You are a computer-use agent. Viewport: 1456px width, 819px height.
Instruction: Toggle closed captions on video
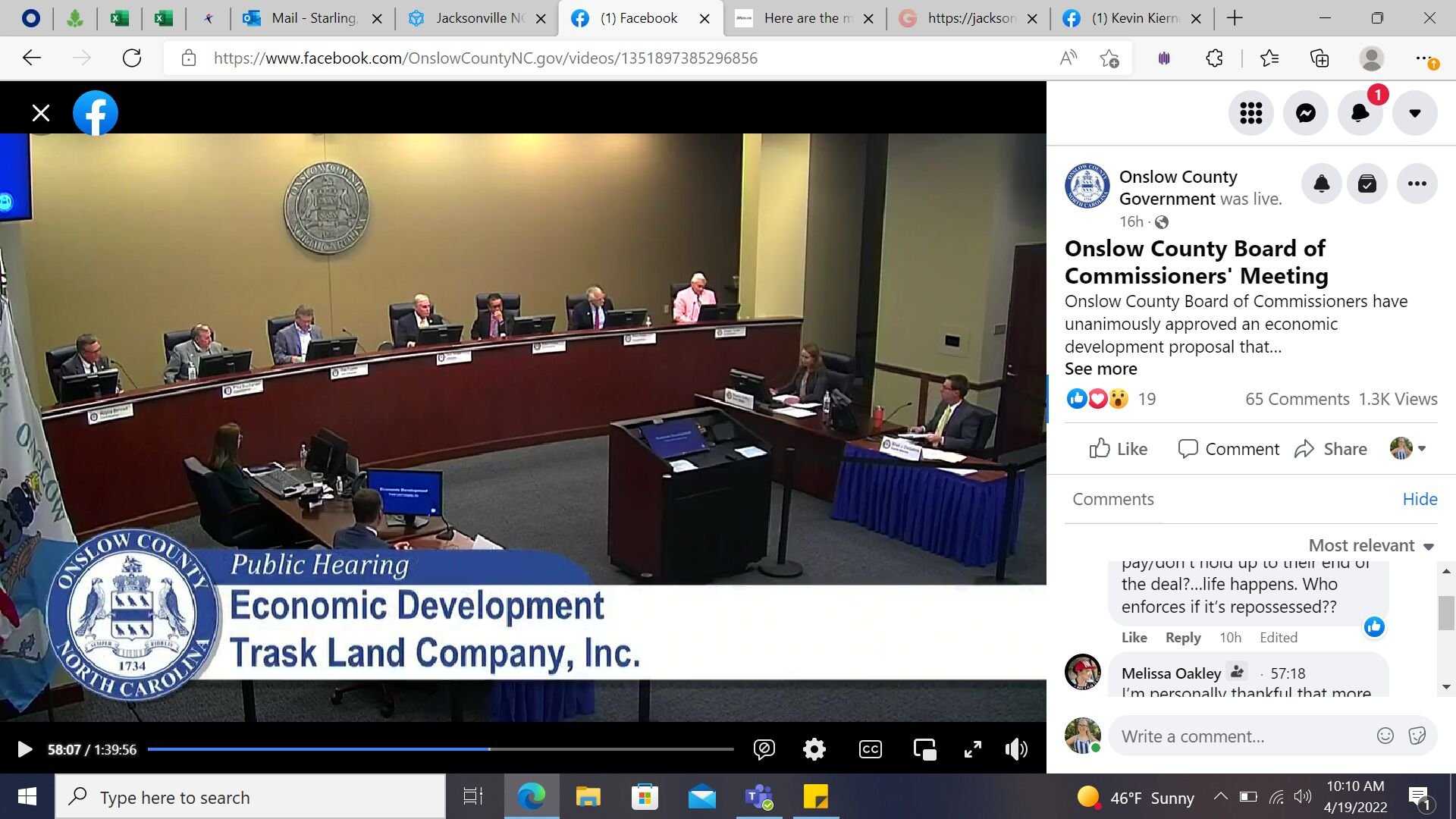[870, 750]
